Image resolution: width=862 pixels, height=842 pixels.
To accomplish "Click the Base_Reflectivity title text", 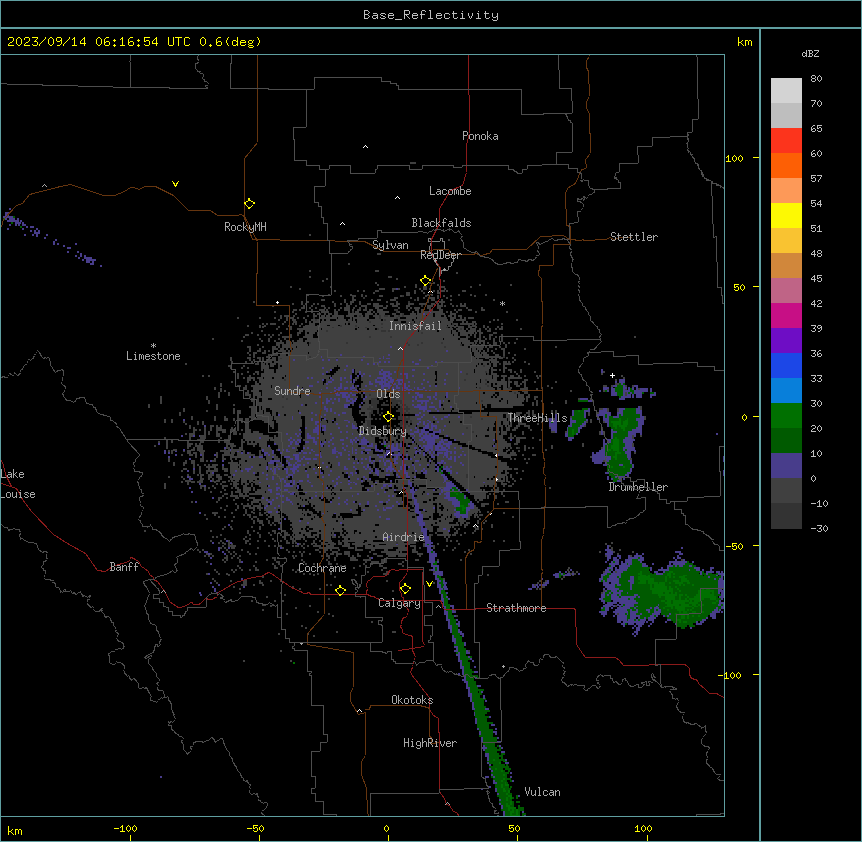I will 431,15.
